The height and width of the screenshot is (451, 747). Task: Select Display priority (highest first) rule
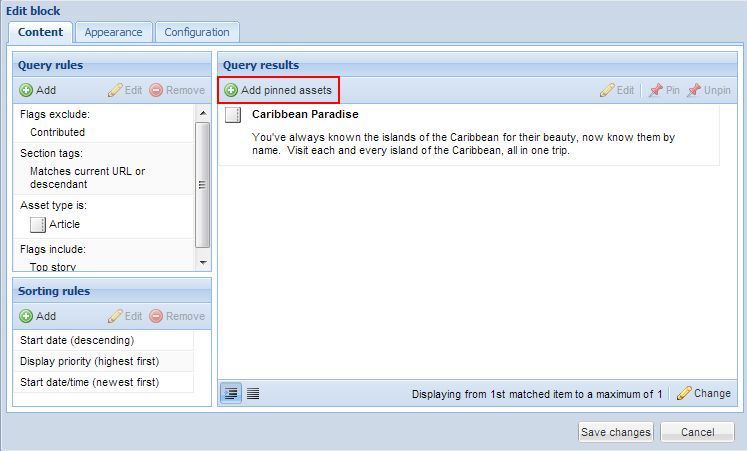(x=90, y=361)
